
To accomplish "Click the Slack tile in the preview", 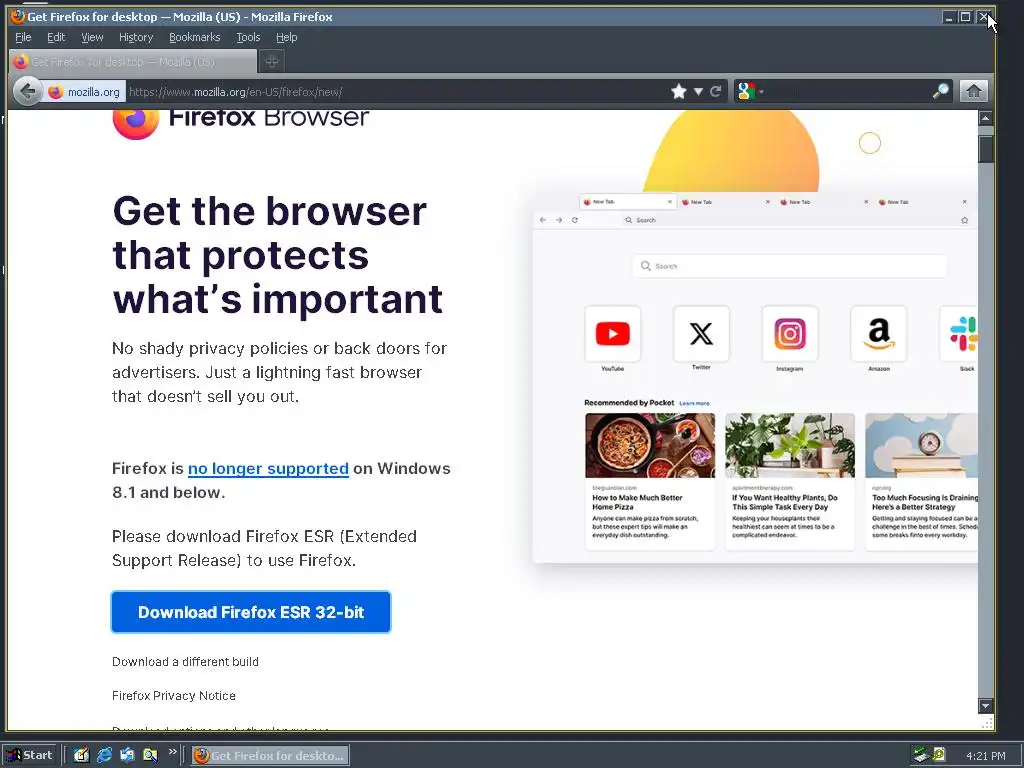I will pyautogui.click(x=959, y=334).
